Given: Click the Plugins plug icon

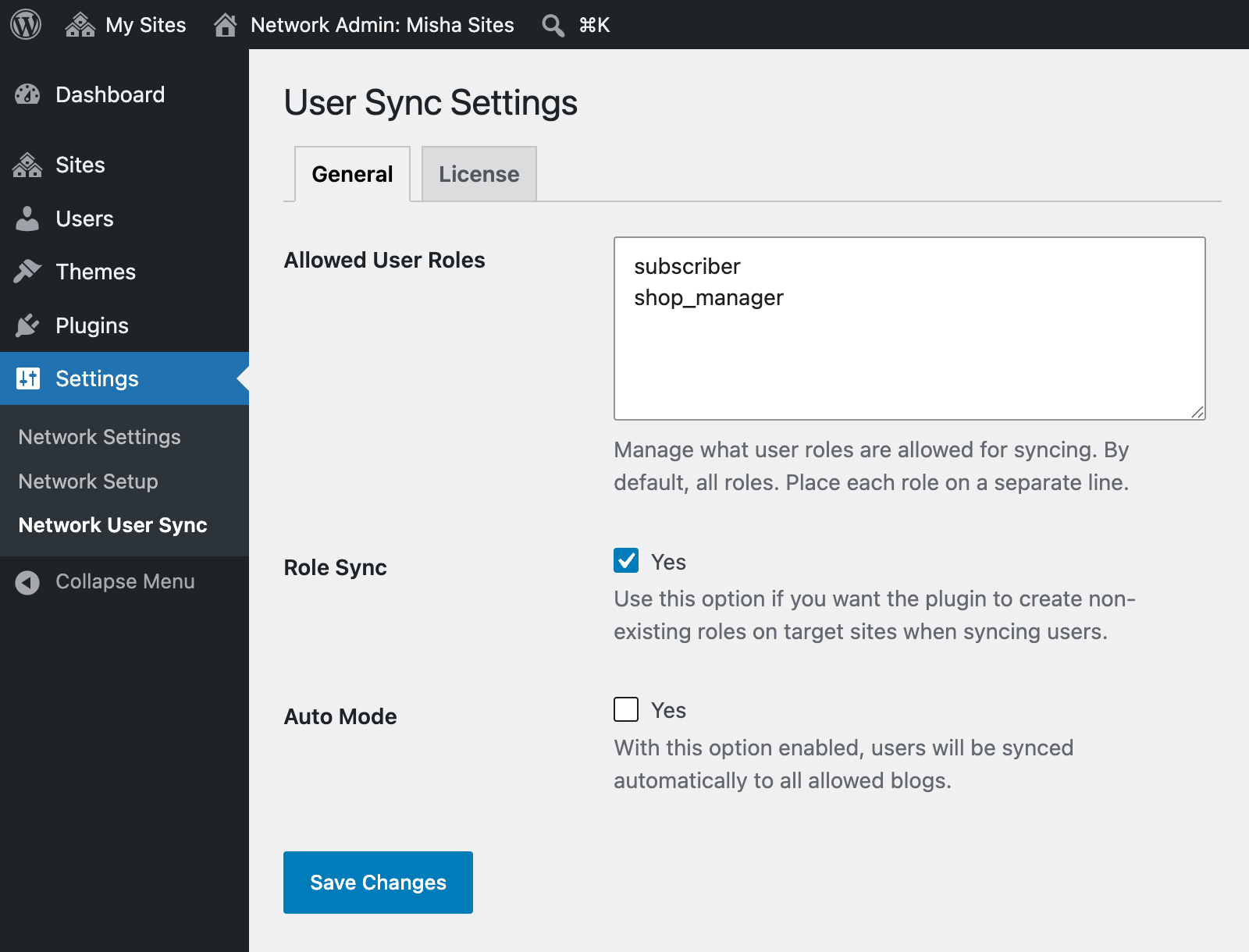Looking at the screenshot, I should click(x=27, y=325).
